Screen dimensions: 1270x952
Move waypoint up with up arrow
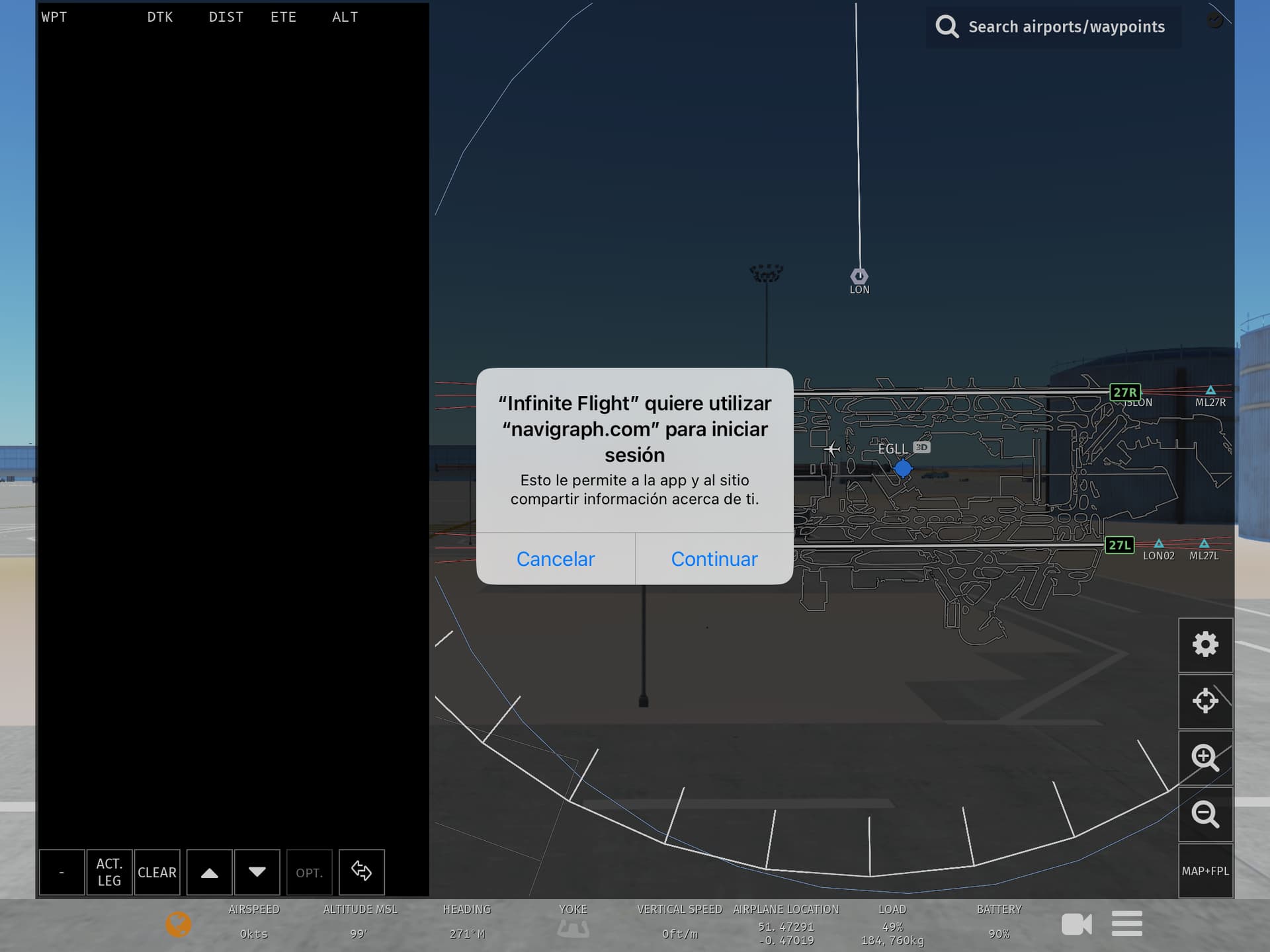click(210, 872)
